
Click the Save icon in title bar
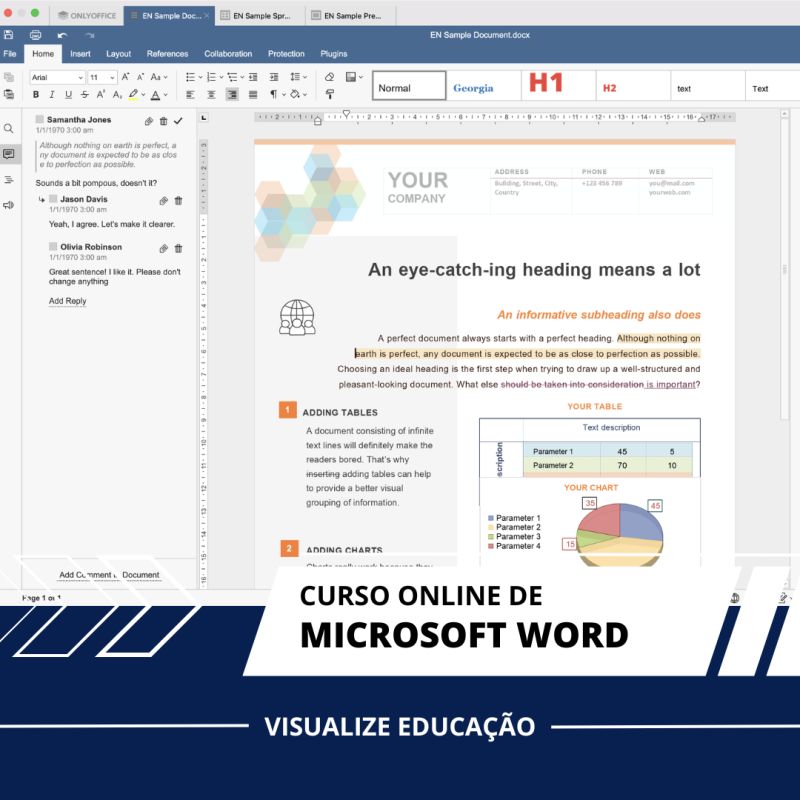tap(8, 35)
